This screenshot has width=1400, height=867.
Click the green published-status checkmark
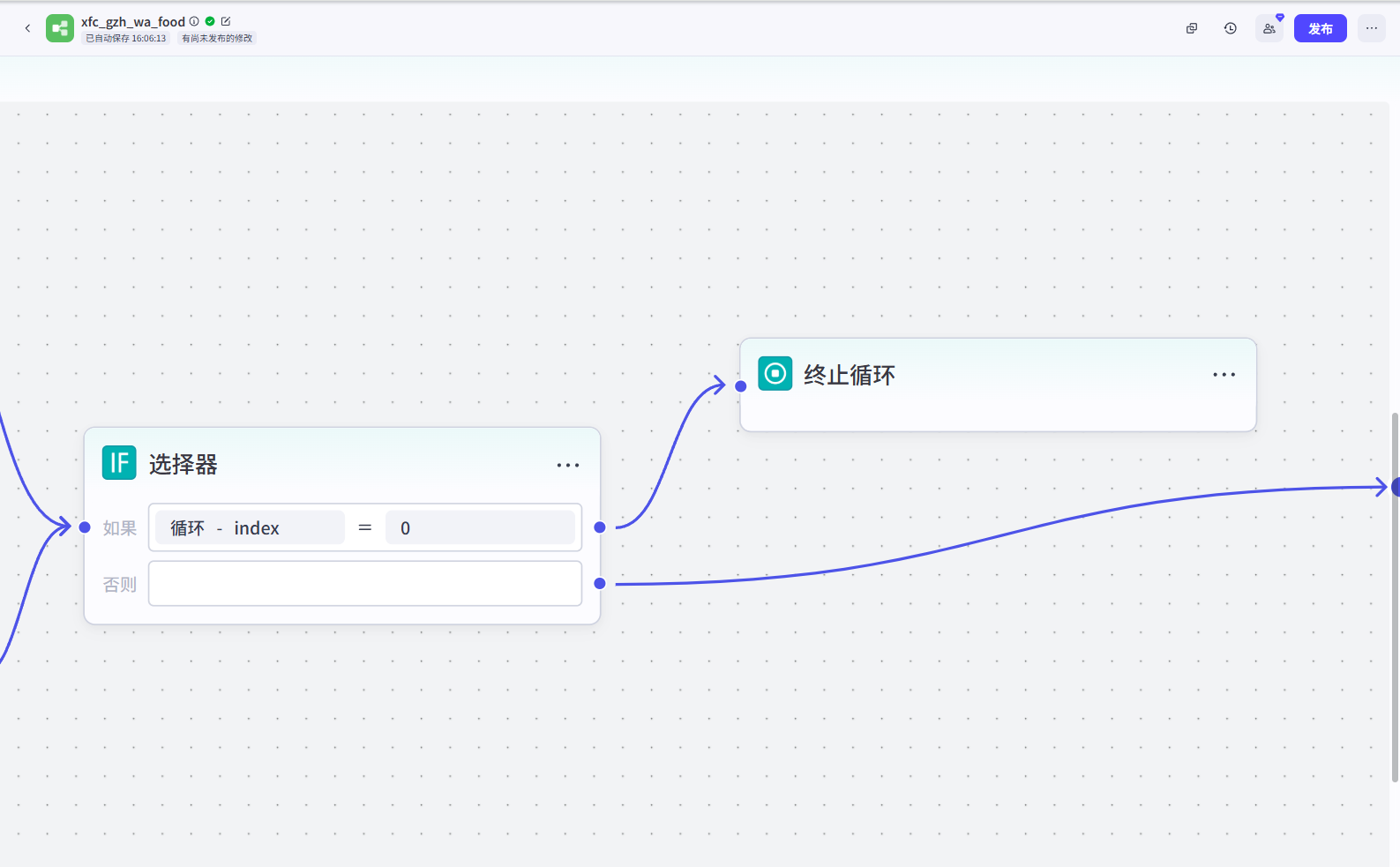210,21
